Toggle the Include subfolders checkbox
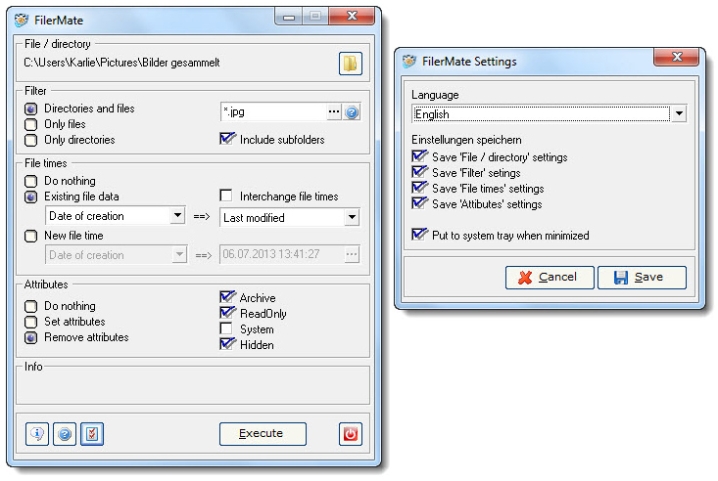Image resolution: width=718 pixels, height=481 pixels. [227, 140]
